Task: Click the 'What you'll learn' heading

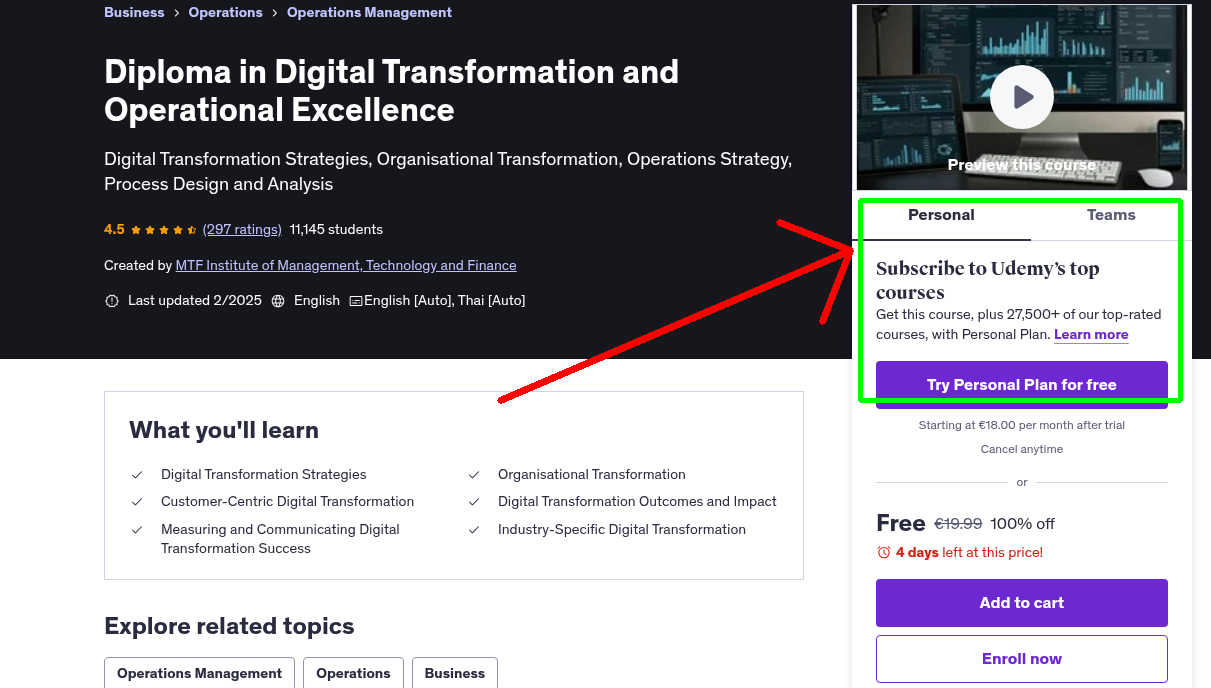Action: (x=224, y=430)
